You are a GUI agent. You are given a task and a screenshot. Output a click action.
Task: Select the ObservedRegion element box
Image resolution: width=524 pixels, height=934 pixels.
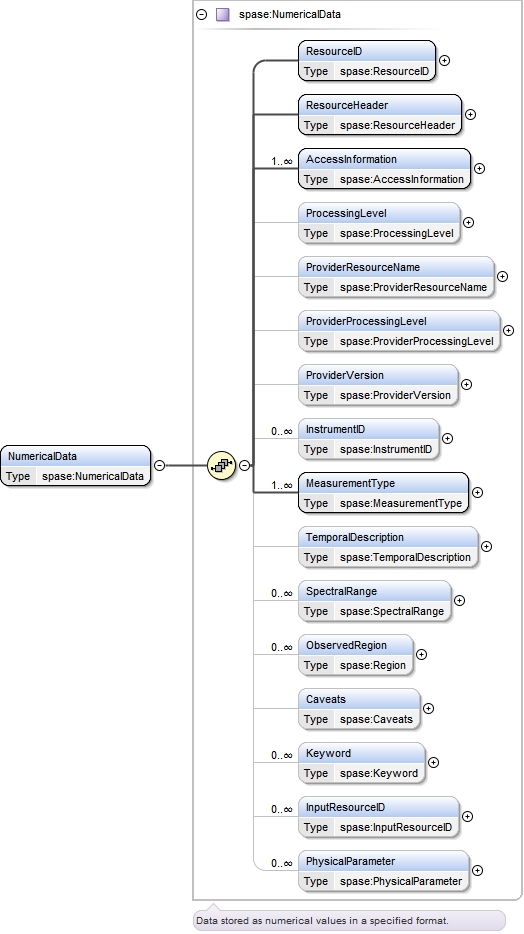[355, 655]
